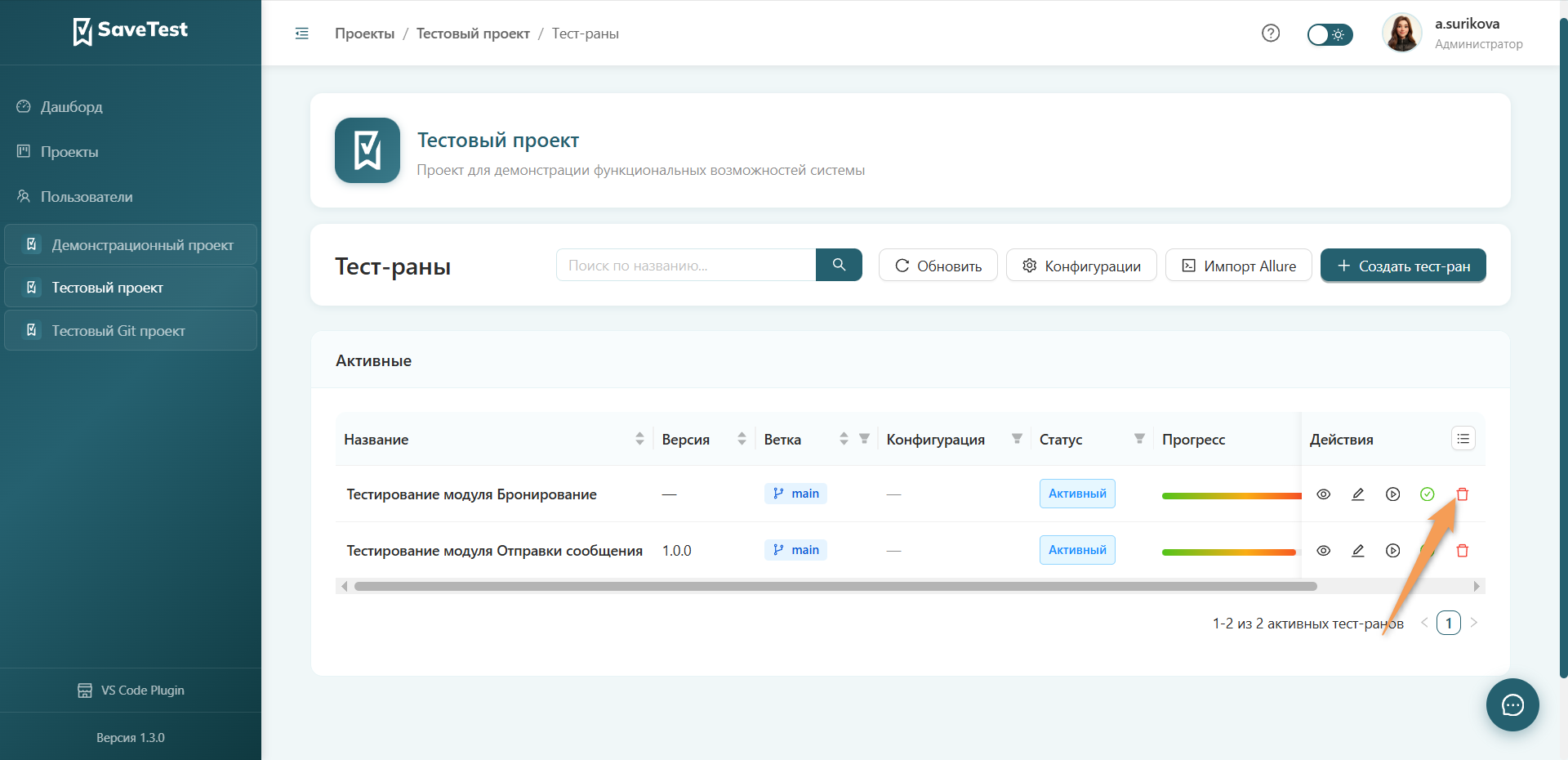Edit the Бронирование run with pencil icon
The width and height of the screenshot is (1568, 760).
(x=1358, y=494)
